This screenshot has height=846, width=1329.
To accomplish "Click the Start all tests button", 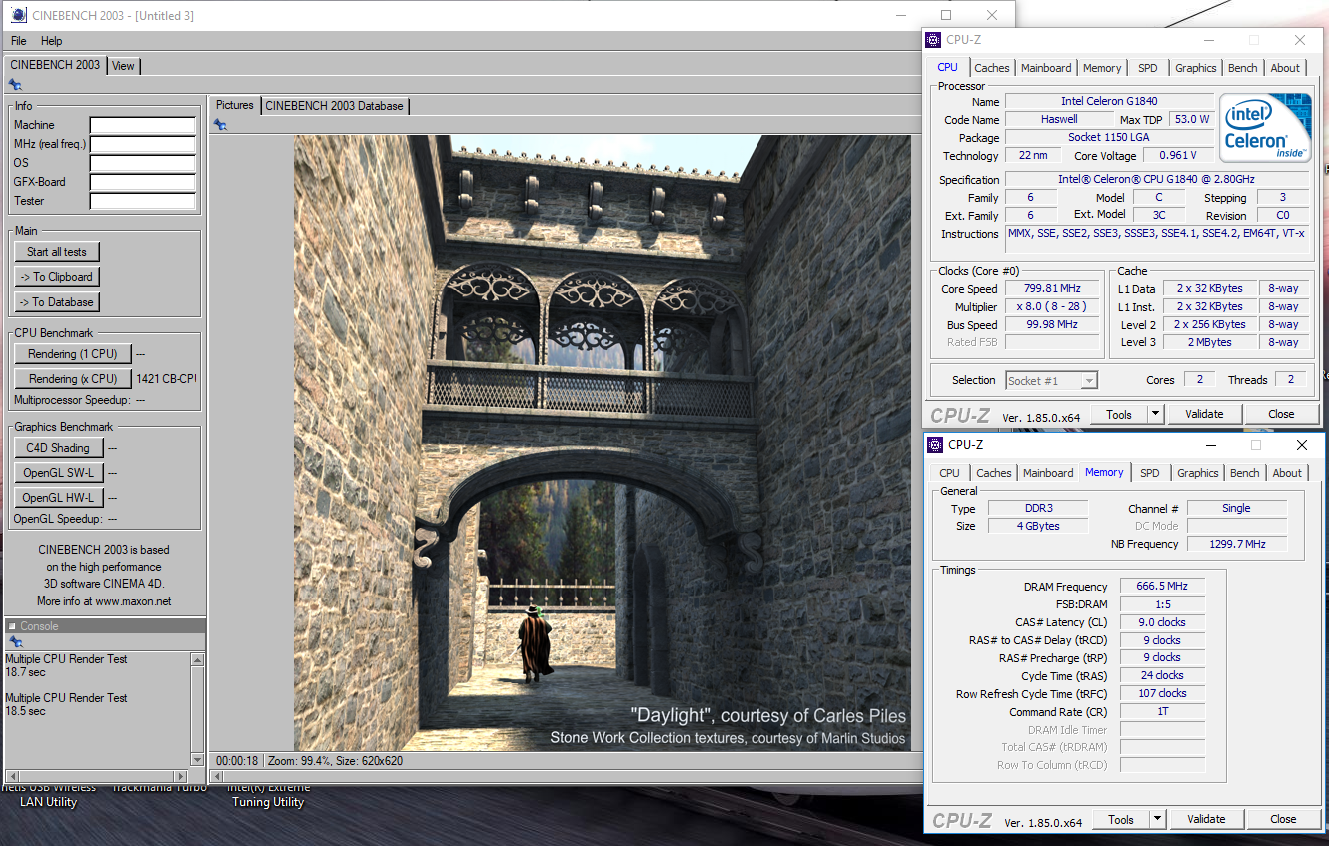I will click(57, 252).
